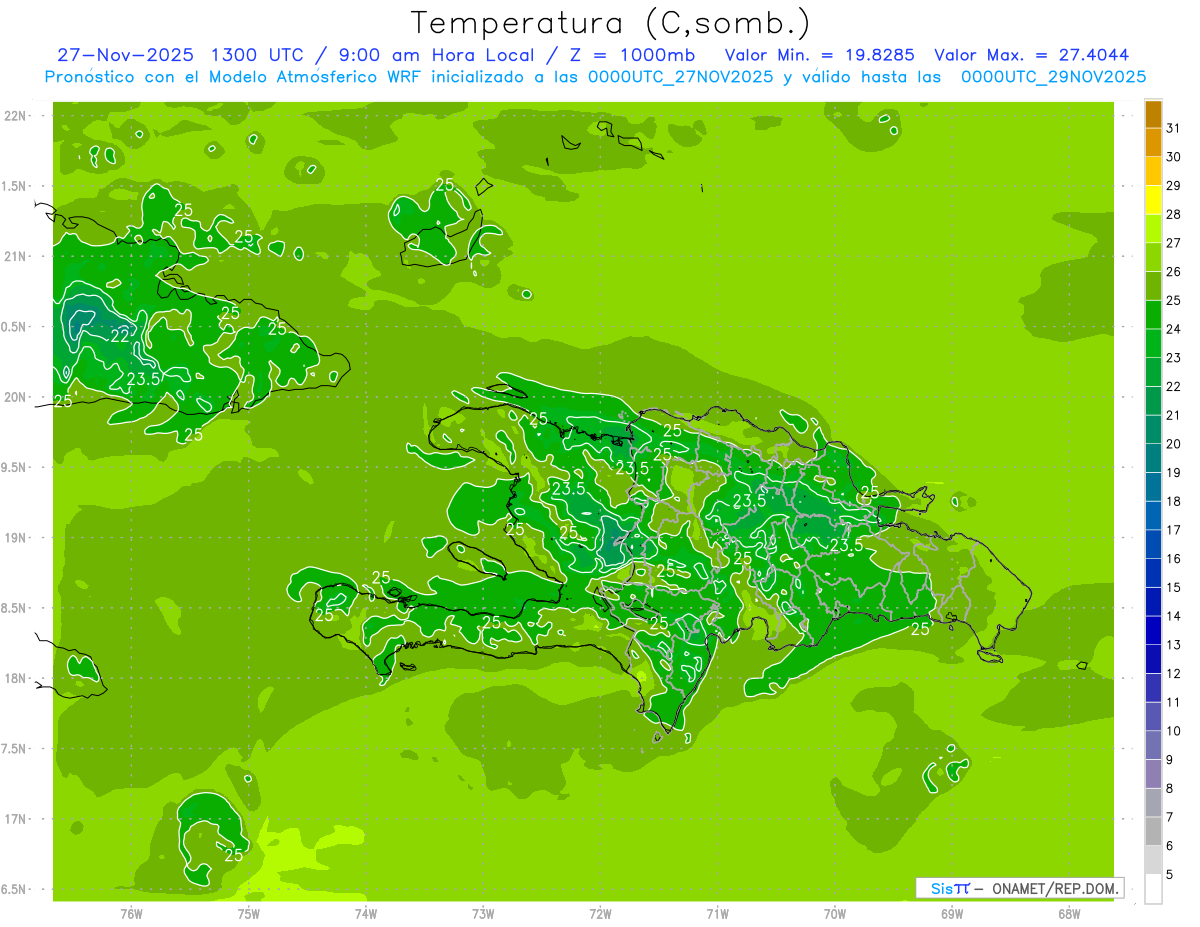Click the '15' label on the color scale

click(1174, 587)
